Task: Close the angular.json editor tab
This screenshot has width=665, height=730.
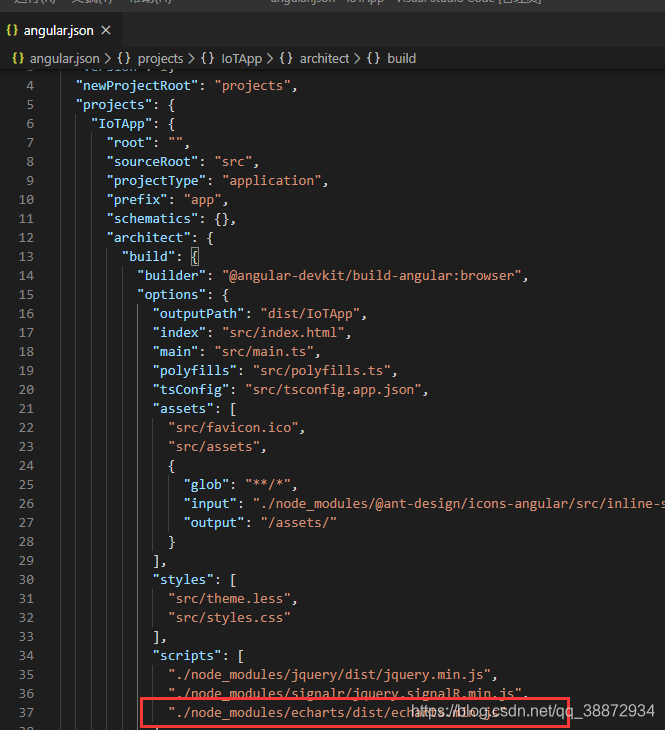Action: tap(106, 30)
